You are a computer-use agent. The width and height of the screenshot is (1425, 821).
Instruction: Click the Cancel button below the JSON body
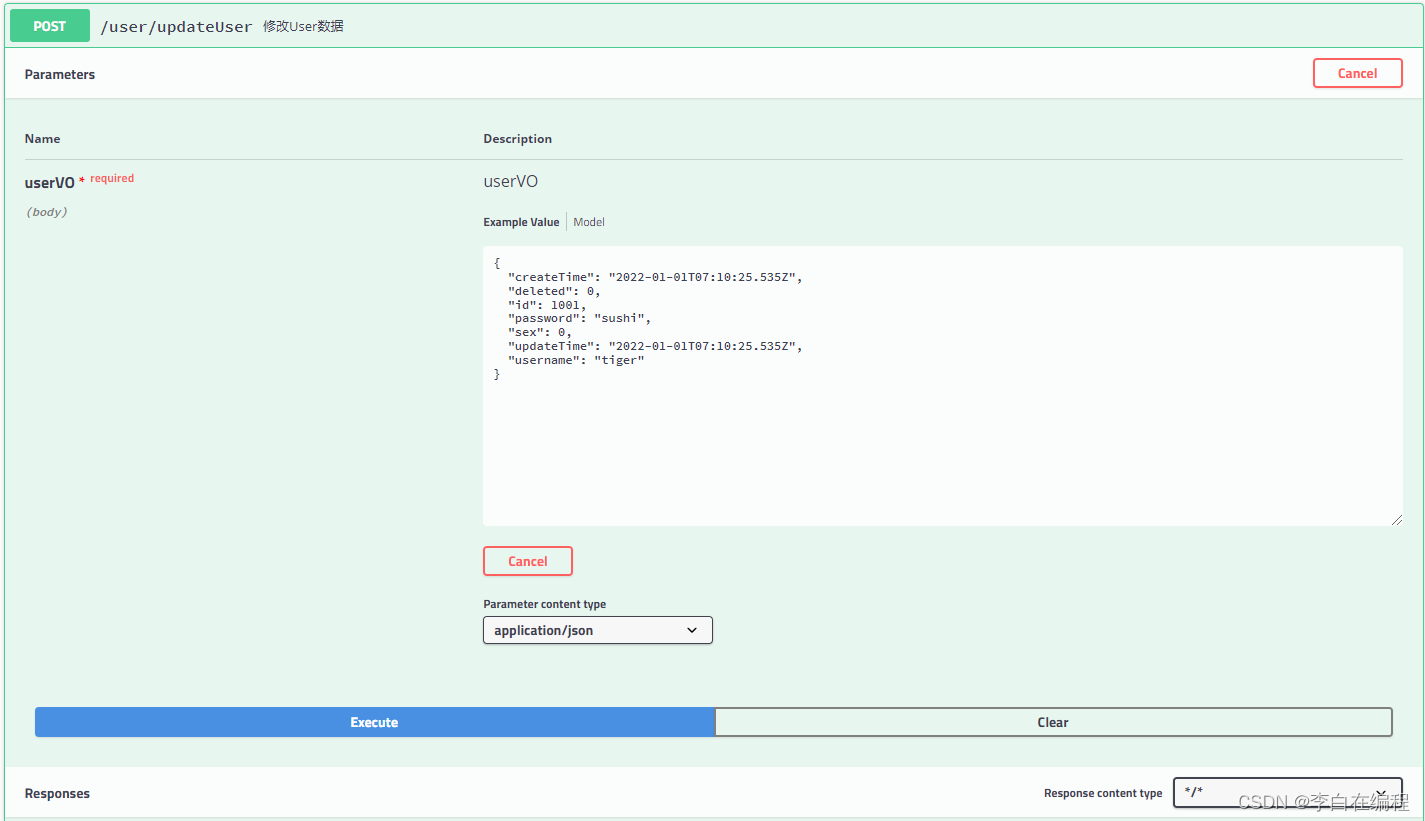point(528,561)
